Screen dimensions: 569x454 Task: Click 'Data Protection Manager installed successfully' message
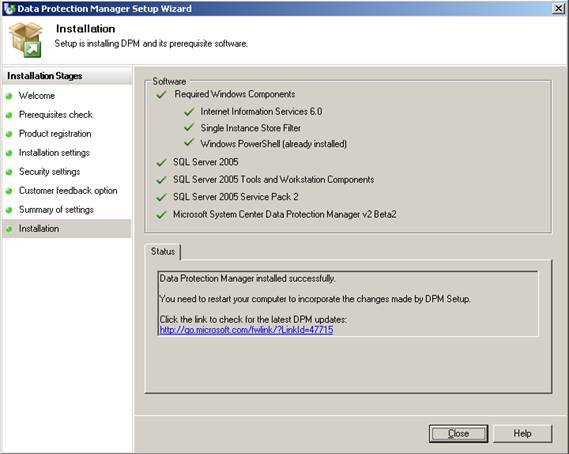(247, 278)
